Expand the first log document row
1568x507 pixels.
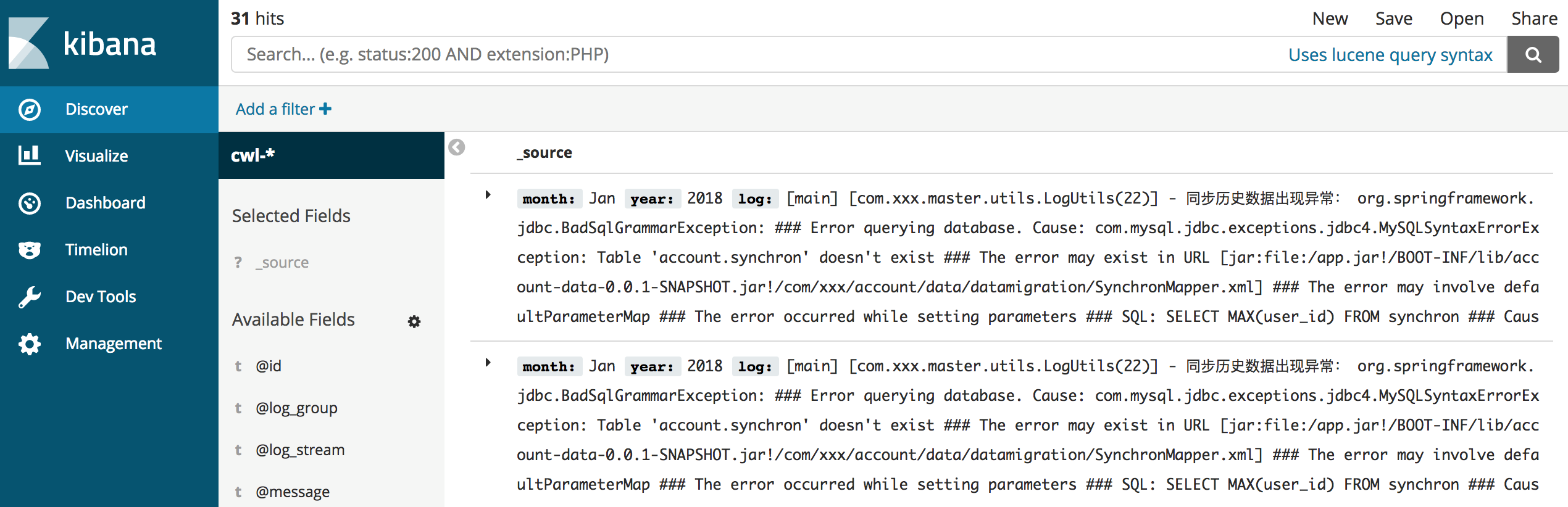[488, 195]
